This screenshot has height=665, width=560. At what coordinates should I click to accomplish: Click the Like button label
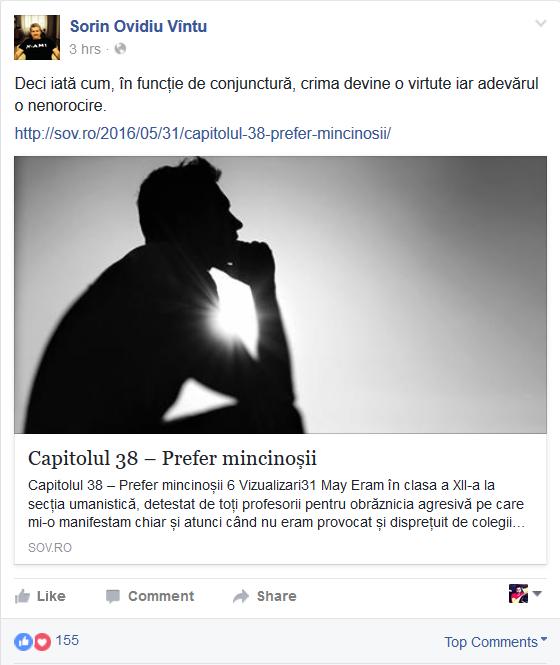click(x=51, y=596)
